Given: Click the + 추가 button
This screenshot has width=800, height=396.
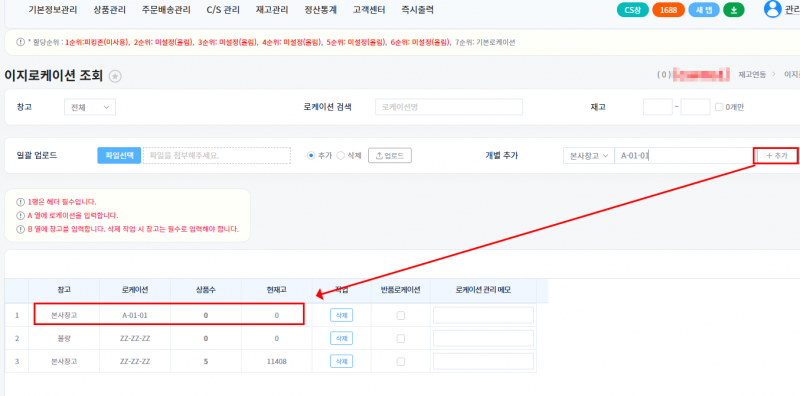Looking at the screenshot, I should pos(776,156).
